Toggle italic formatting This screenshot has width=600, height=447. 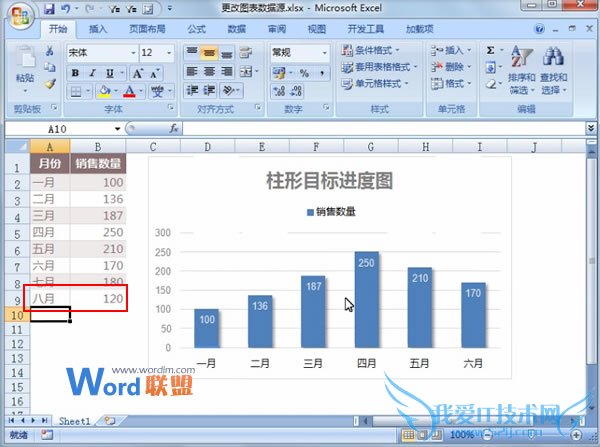[x=92, y=73]
